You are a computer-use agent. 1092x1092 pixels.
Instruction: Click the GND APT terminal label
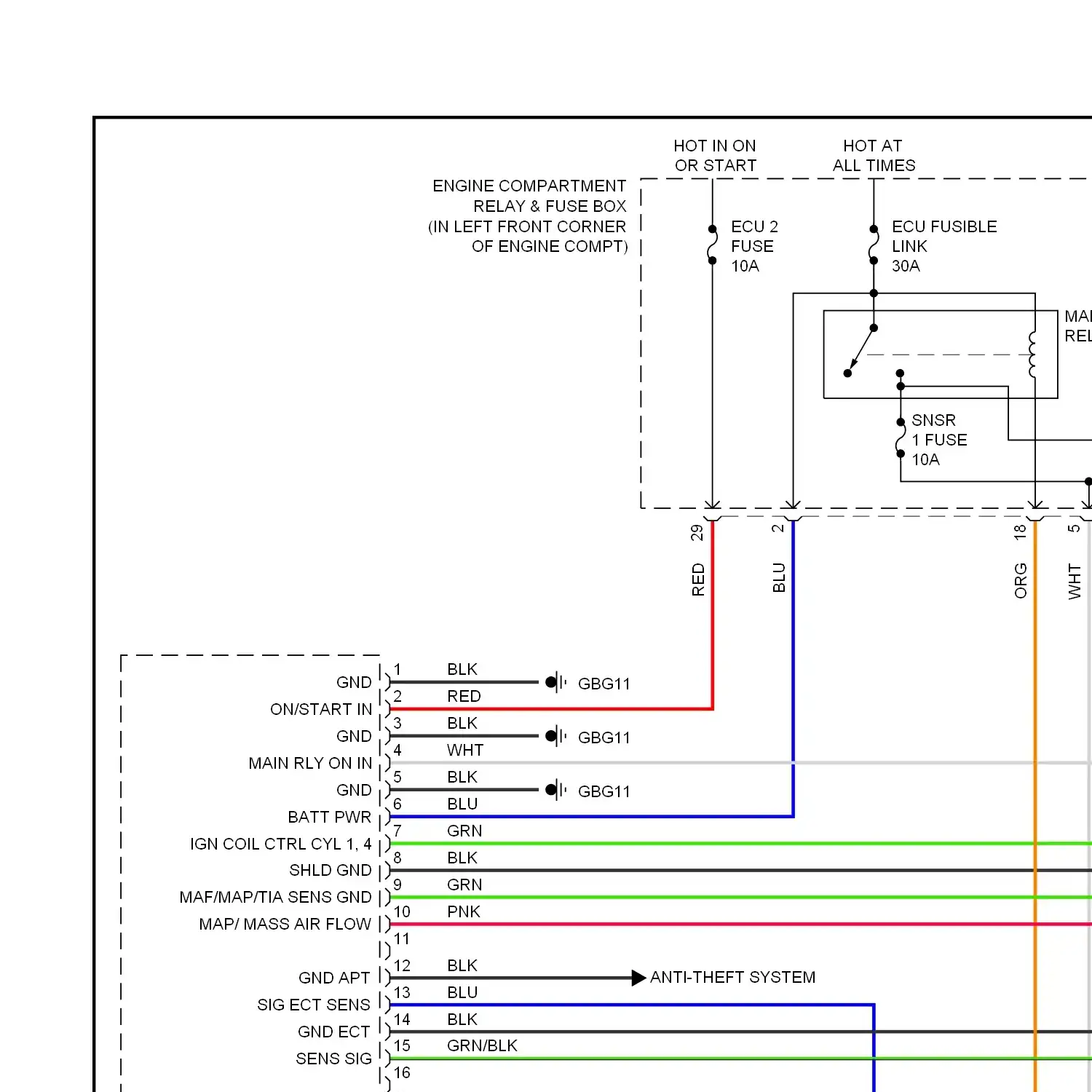(334, 978)
